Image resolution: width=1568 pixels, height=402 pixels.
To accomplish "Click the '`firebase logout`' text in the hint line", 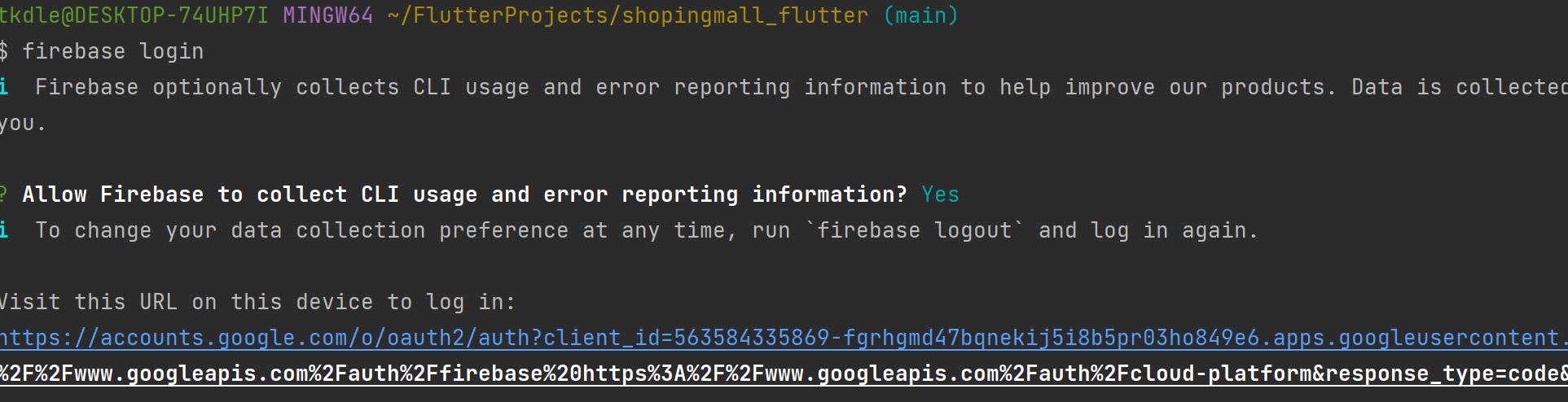I will [915, 230].
